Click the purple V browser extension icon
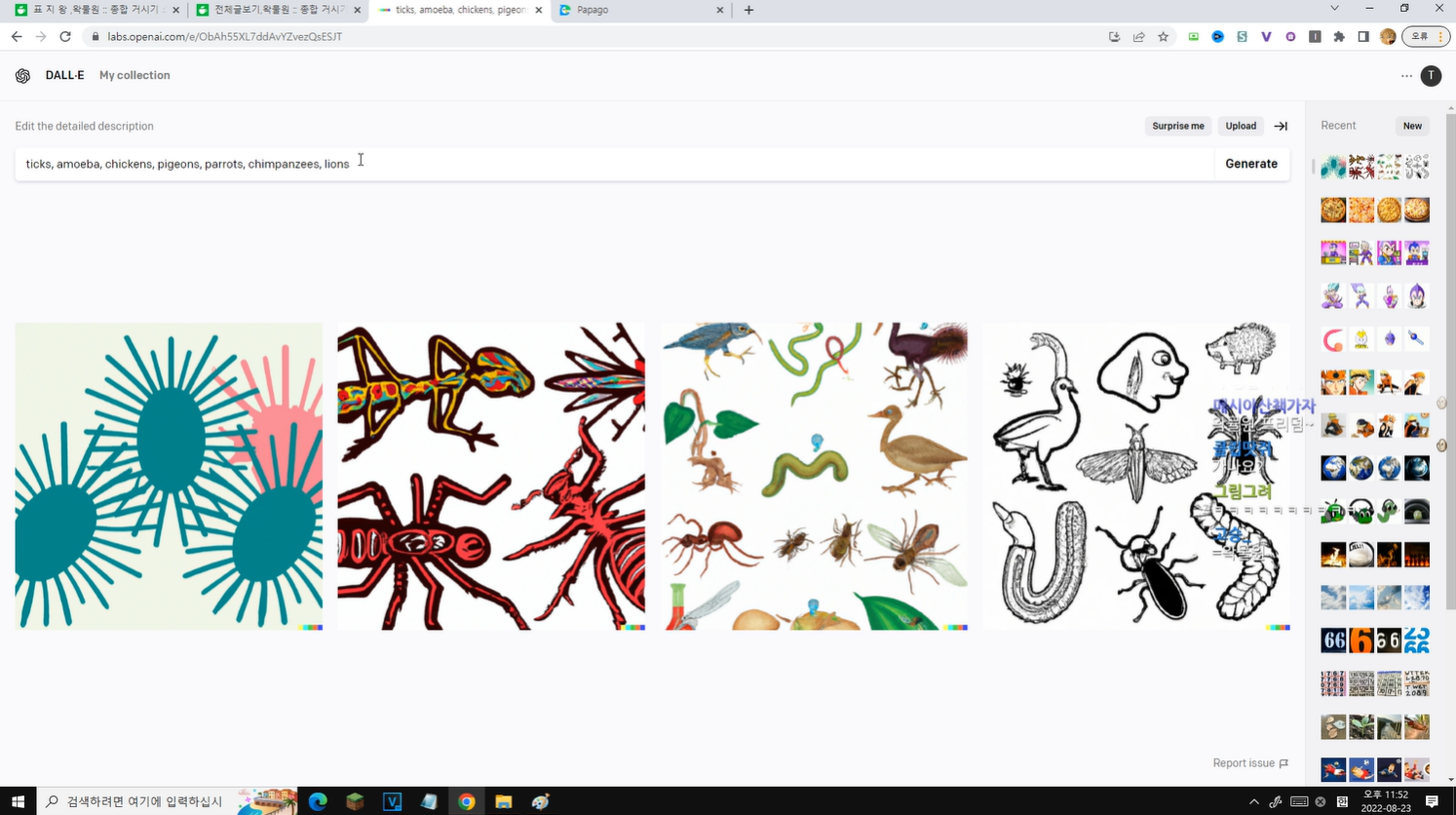 (x=1266, y=37)
